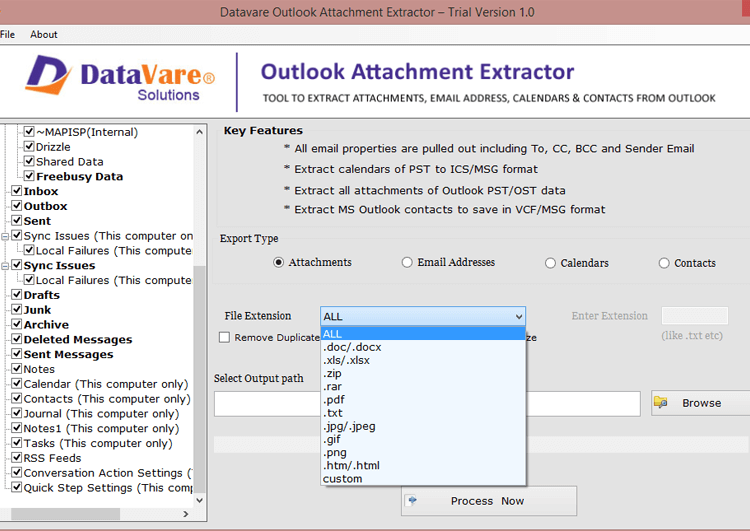Uncheck the Sent Messages checkbox
Screen dimensions: 750x531
(x=17, y=354)
